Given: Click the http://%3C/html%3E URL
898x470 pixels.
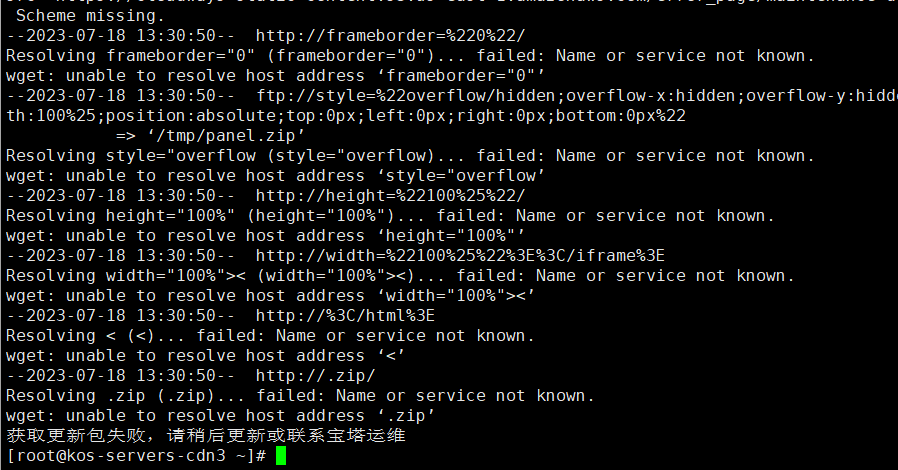Looking at the screenshot, I should pos(345,316).
